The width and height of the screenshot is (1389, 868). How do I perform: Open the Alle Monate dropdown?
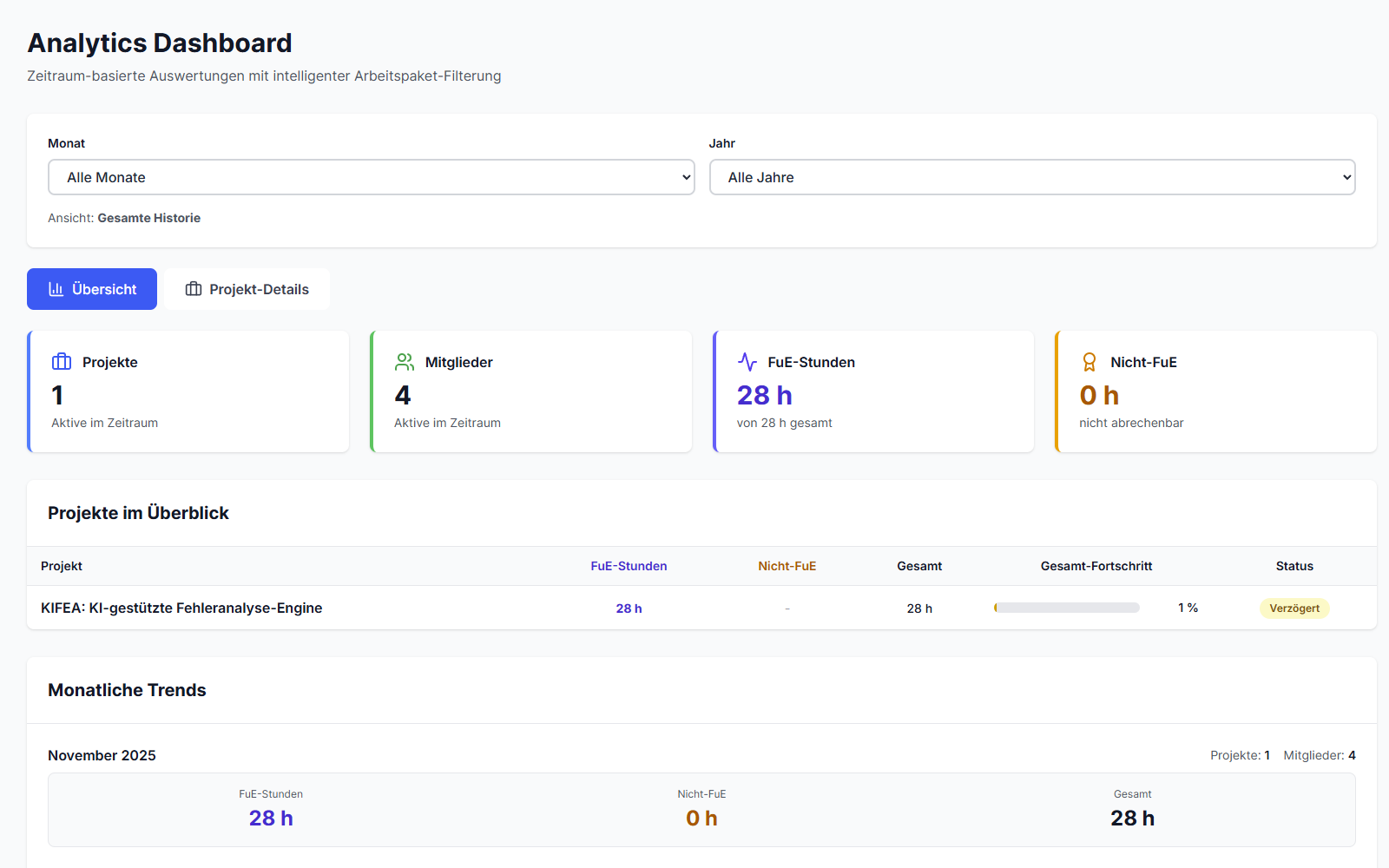pyautogui.click(x=371, y=177)
